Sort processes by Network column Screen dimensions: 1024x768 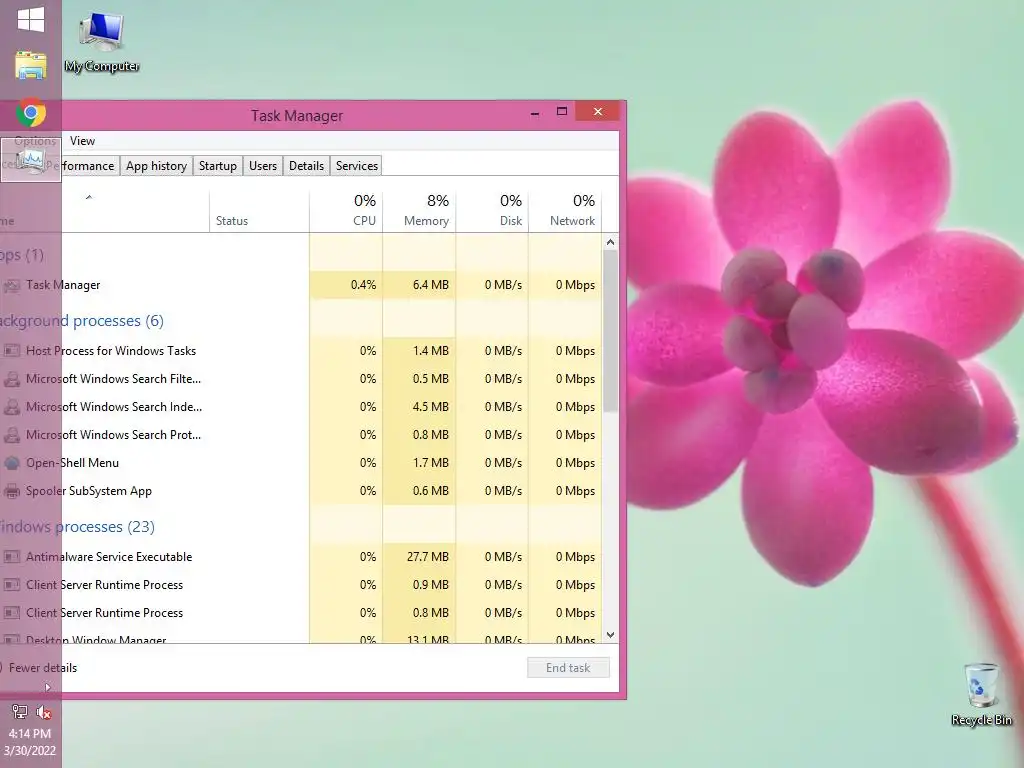pyautogui.click(x=565, y=212)
